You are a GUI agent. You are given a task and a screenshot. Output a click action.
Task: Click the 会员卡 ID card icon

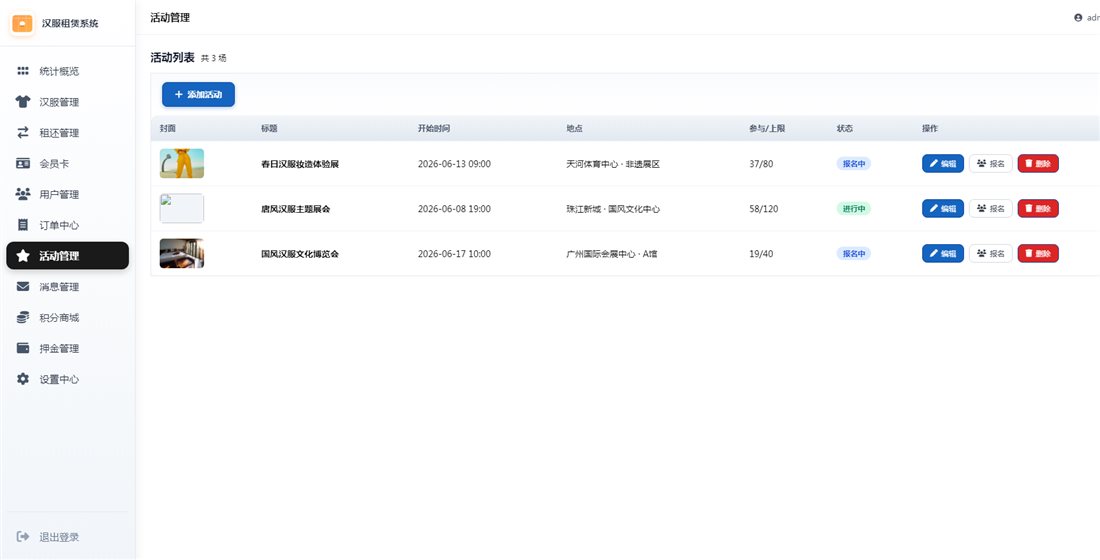pos(23,164)
